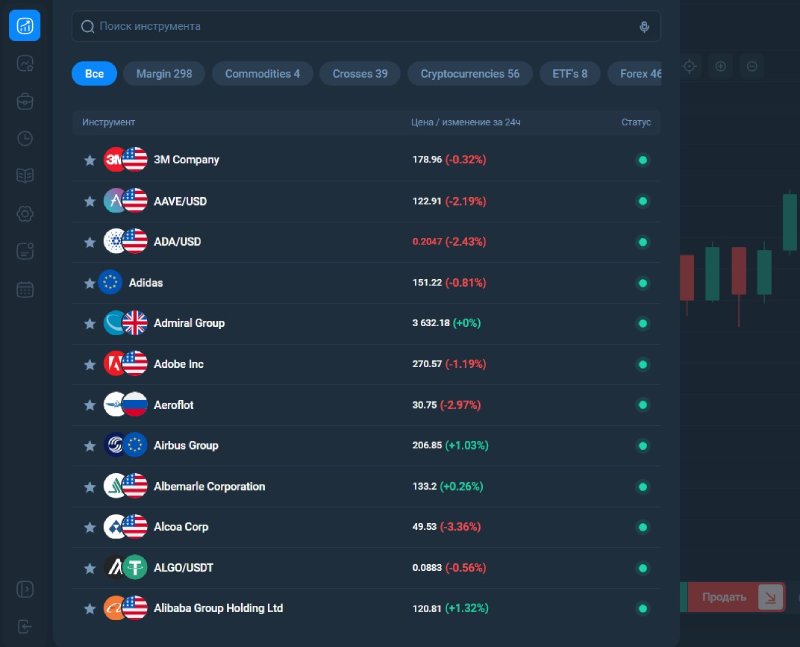Favorite ALGO/USDT with its star
The width and height of the screenshot is (800, 647).
(x=90, y=568)
